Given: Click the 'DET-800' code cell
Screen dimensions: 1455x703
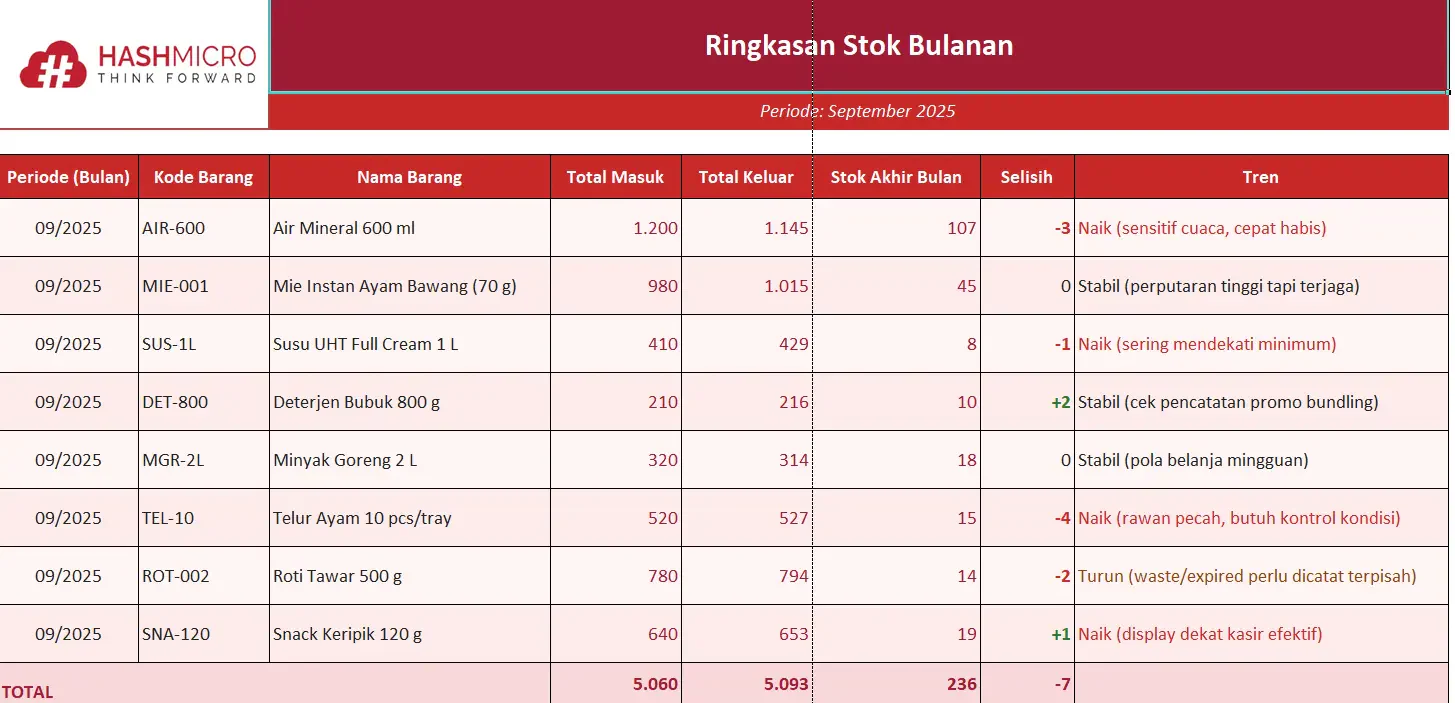Looking at the screenshot, I should pyautogui.click(x=204, y=402).
